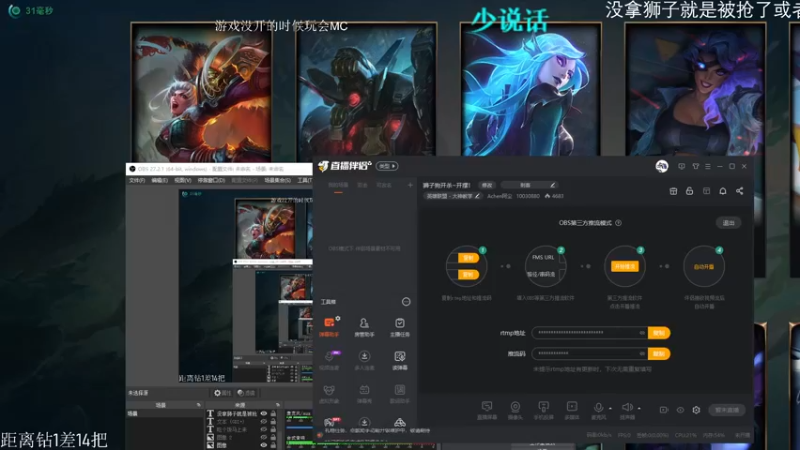The image size is (800, 450).
Task: Add the 摄像头 camera source
Action: (x=515, y=410)
